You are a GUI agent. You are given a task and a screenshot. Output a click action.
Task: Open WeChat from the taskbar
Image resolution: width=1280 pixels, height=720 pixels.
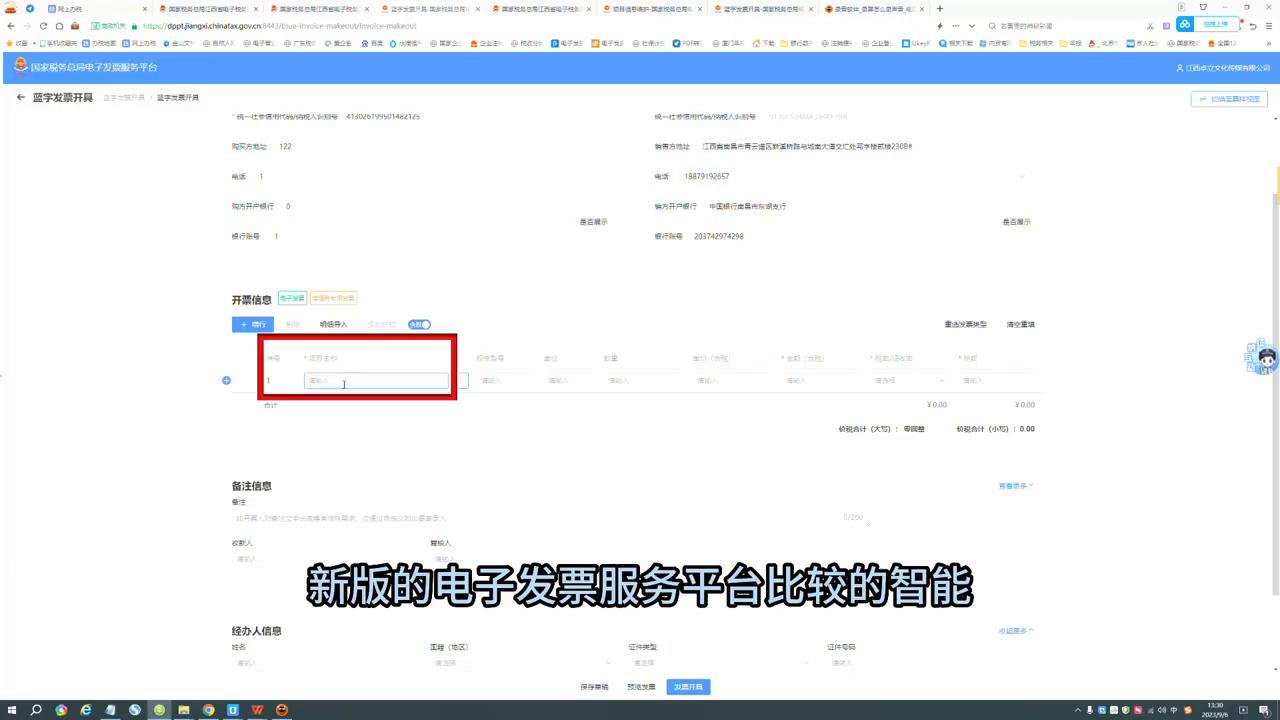click(159, 710)
